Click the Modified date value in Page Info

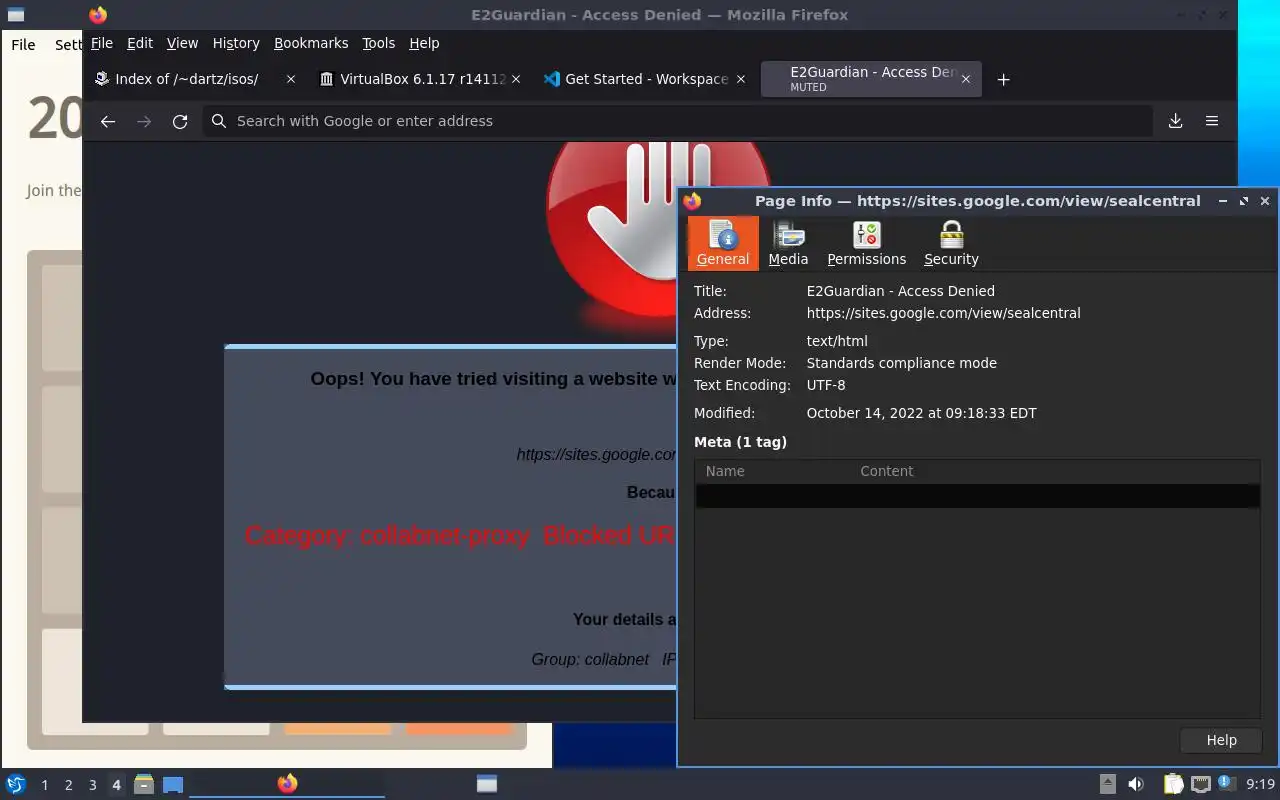pyautogui.click(x=921, y=413)
